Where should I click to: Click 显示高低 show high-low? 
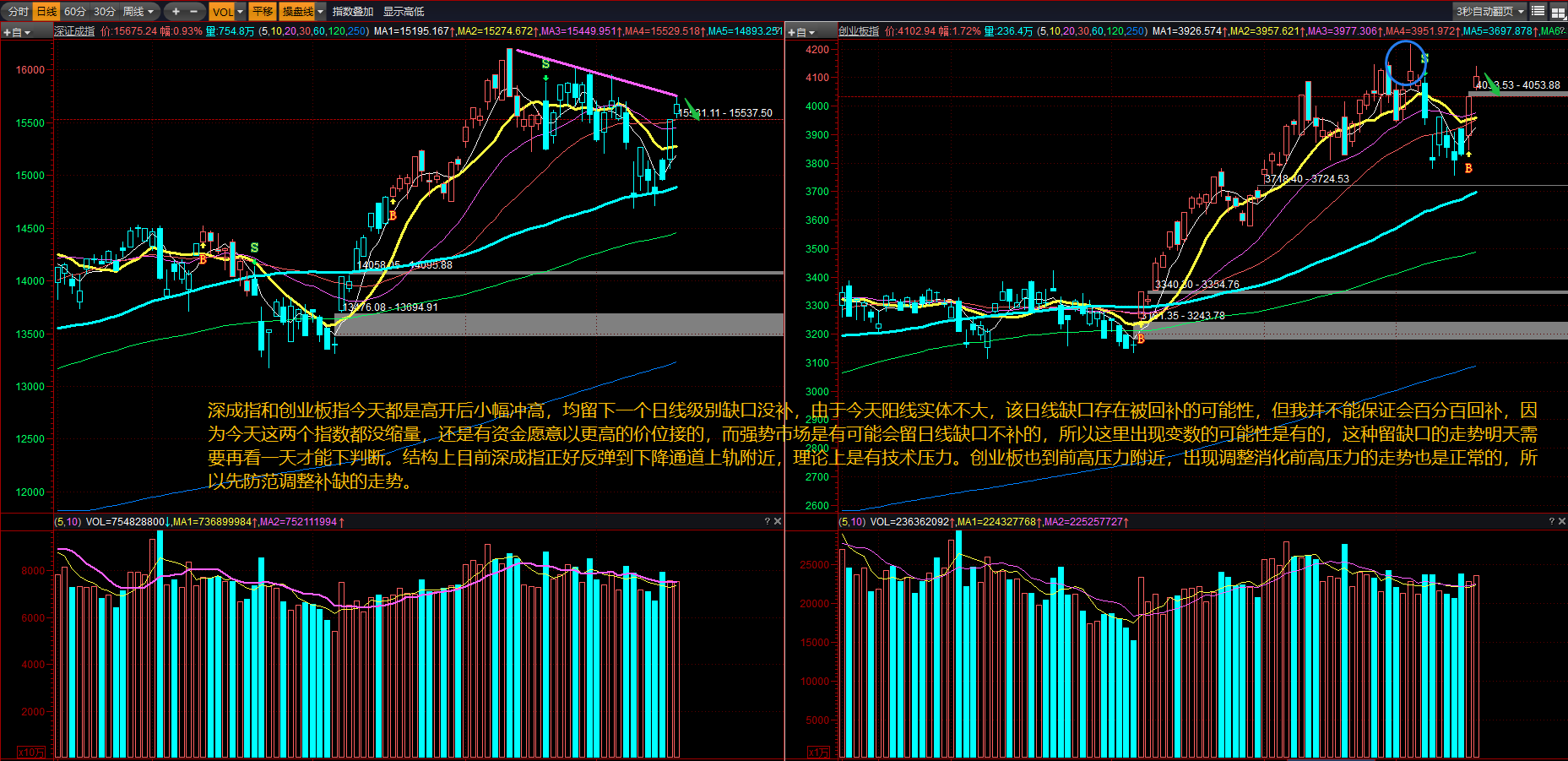coord(404,11)
